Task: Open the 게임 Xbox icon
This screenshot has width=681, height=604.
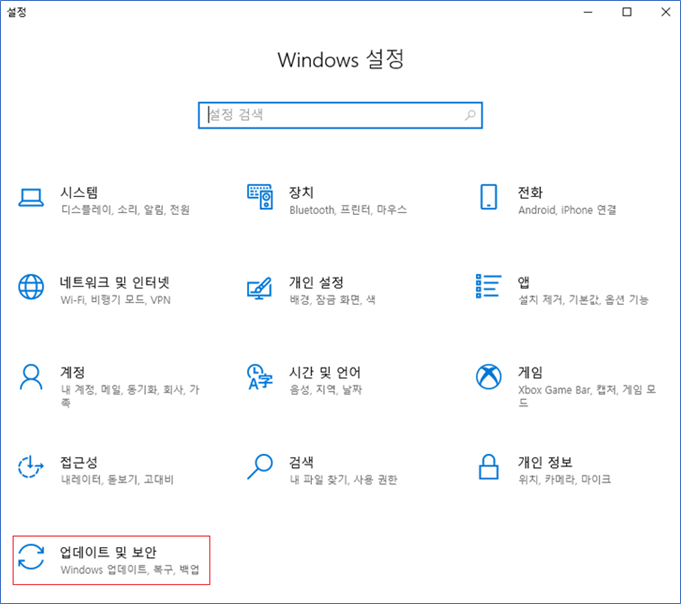Action: pos(489,376)
